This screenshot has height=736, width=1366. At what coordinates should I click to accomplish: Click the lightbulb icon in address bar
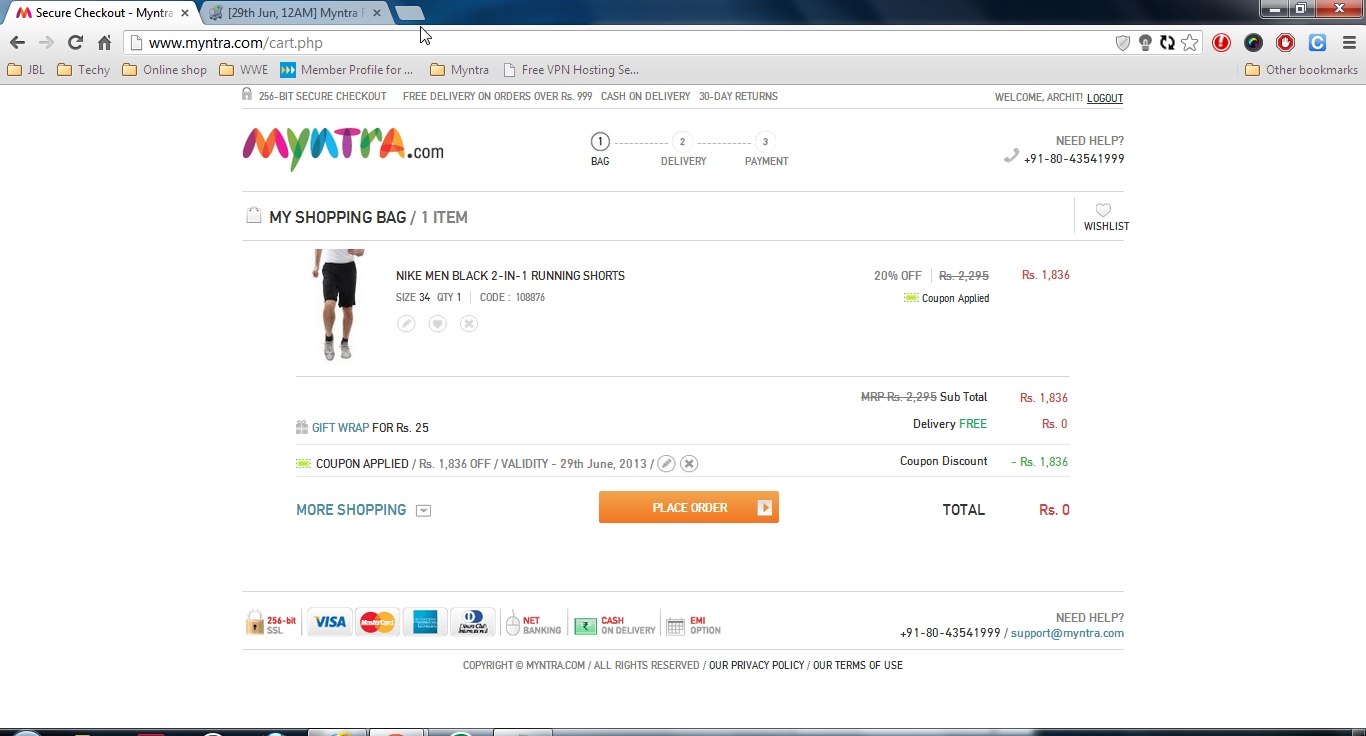pyautogui.click(x=1145, y=42)
